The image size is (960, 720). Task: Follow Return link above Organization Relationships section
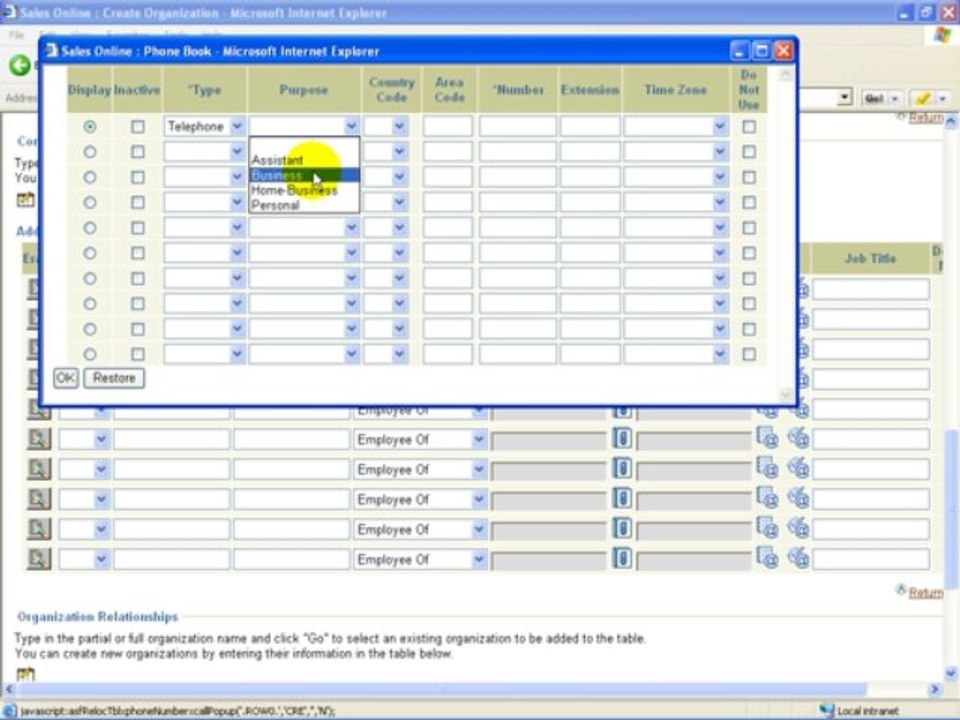coord(925,593)
